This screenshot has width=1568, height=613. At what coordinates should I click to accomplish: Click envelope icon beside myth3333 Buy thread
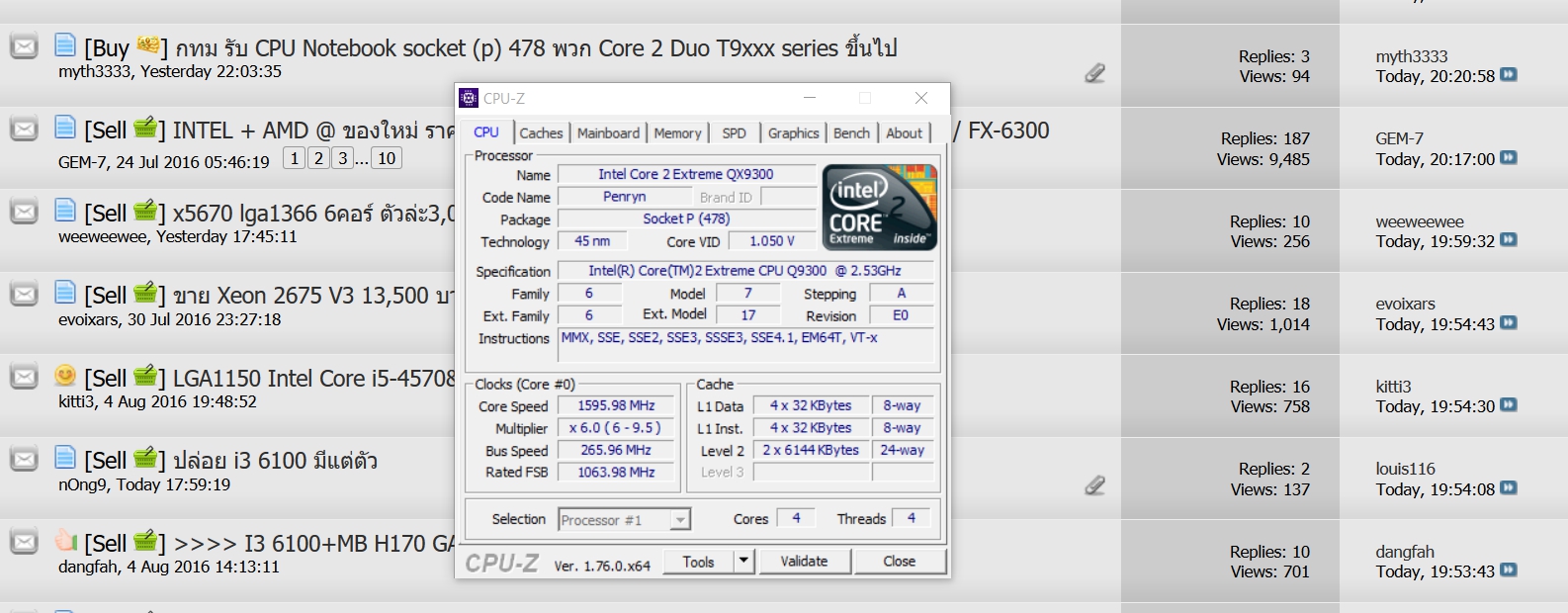pyautogui.click(x=24, y=46)
